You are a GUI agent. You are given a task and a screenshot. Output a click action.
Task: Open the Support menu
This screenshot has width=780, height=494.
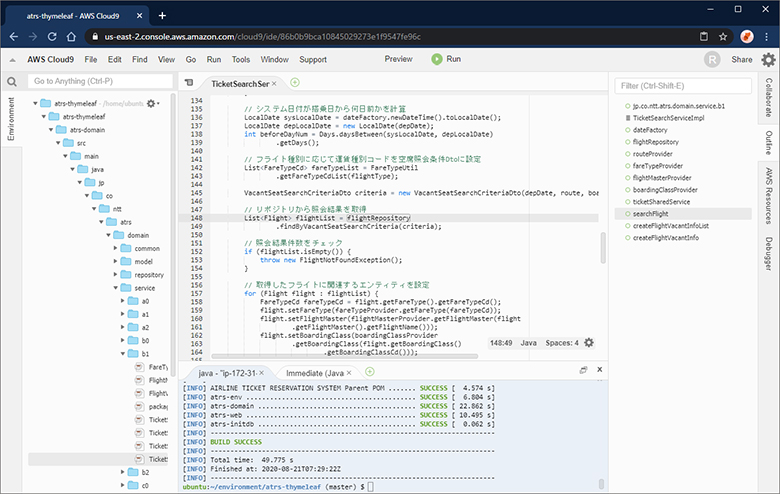click(313, 60)
